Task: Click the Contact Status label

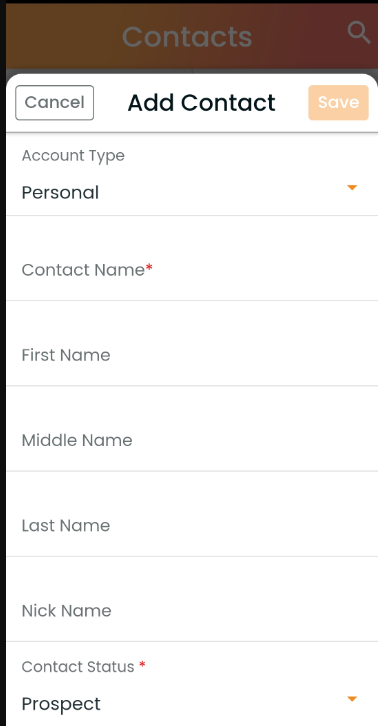Action: point(78,667)
